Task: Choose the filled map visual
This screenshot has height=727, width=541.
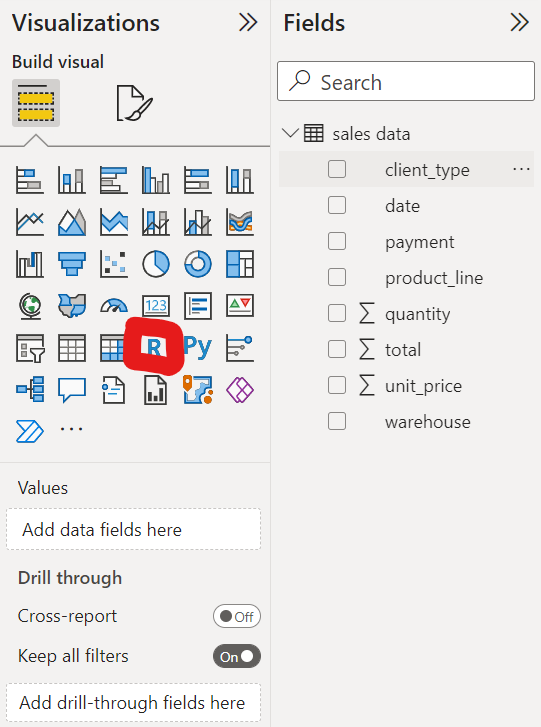Action: 71,306
